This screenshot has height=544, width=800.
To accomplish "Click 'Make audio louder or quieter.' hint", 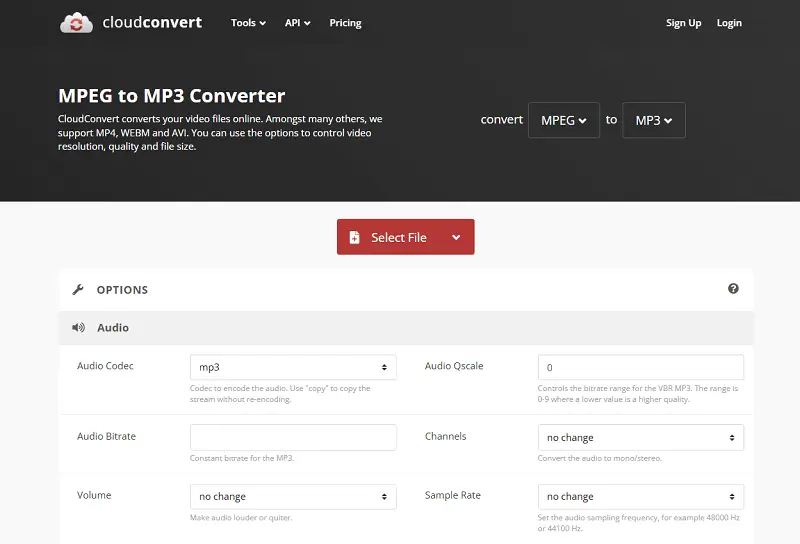I will point(241,517).
